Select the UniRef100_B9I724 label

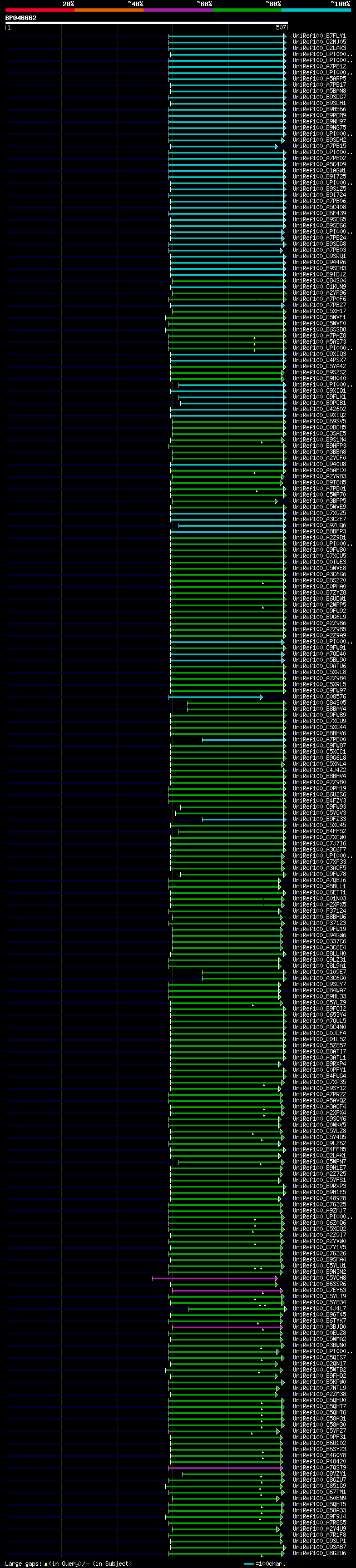click(x=319, y=195)
